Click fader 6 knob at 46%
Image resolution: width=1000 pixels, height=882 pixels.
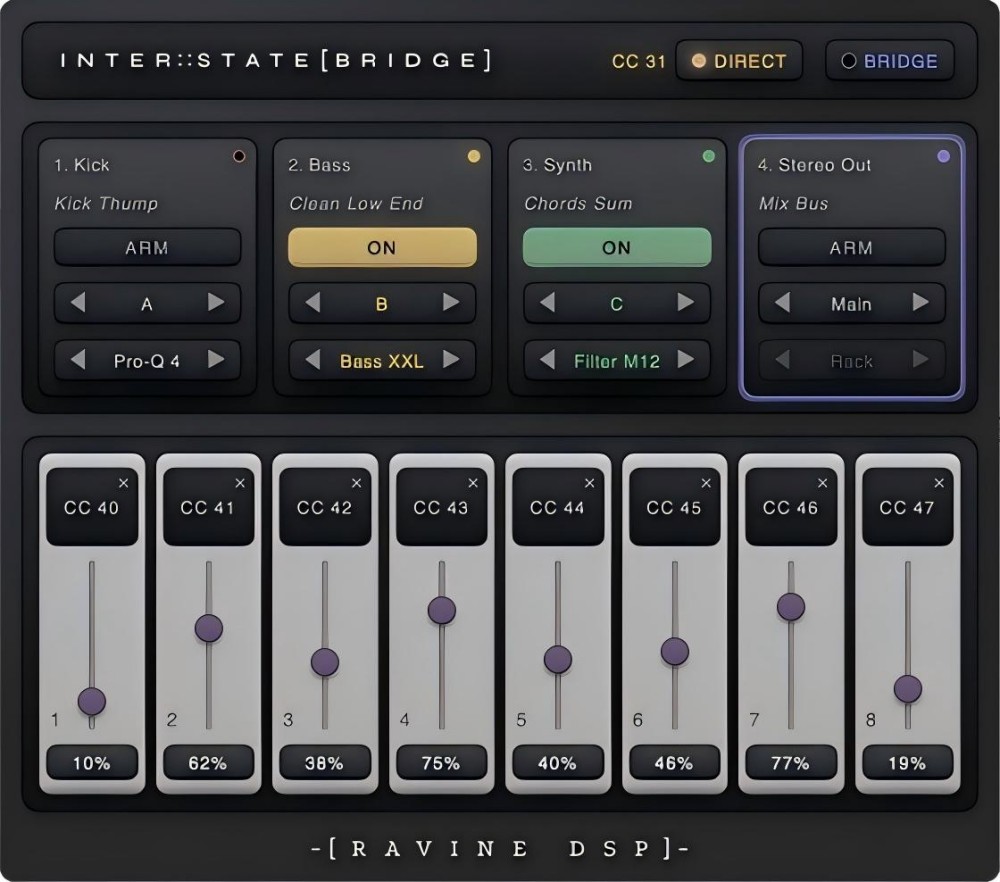point(675,651)
